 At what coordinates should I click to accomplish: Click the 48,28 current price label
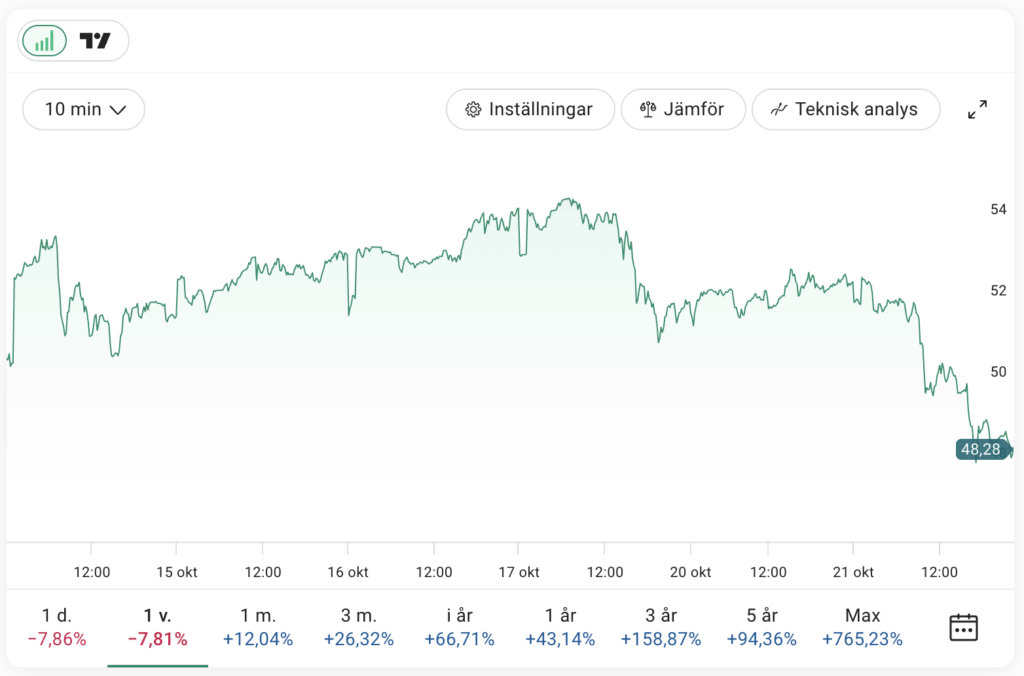coord(982,450)
